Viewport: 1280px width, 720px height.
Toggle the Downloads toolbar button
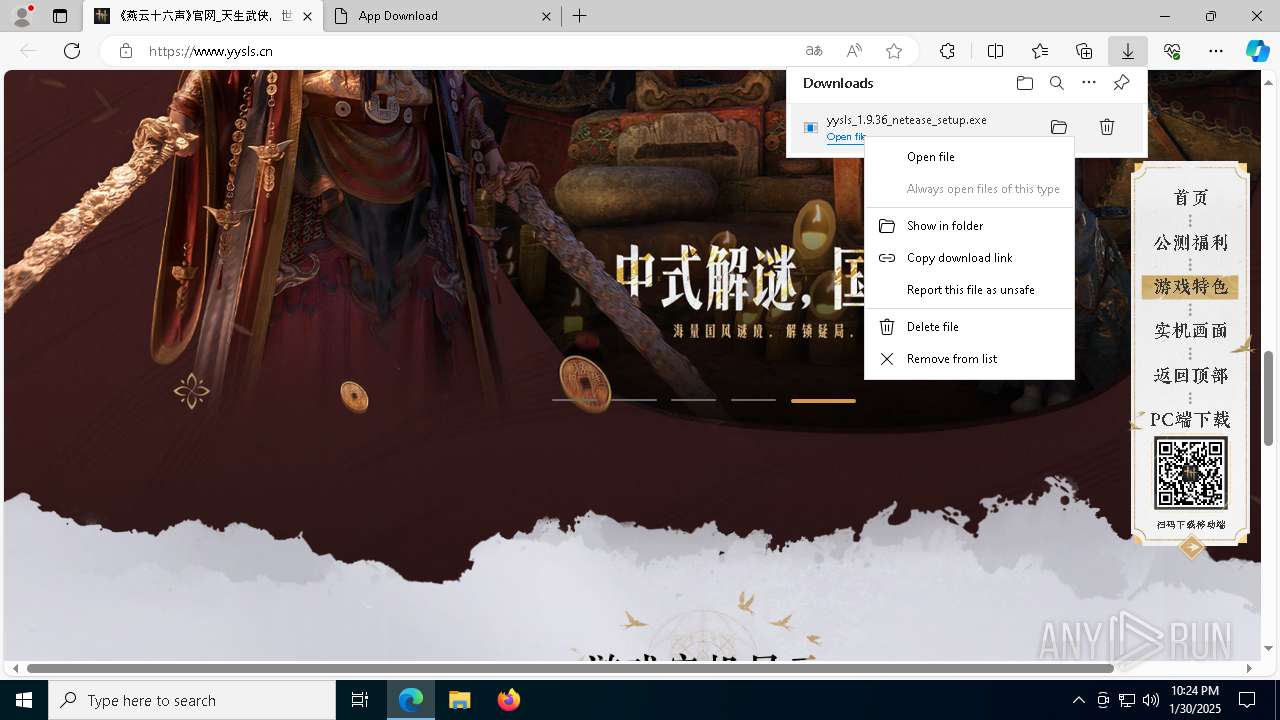click(x=1128, y=51)
